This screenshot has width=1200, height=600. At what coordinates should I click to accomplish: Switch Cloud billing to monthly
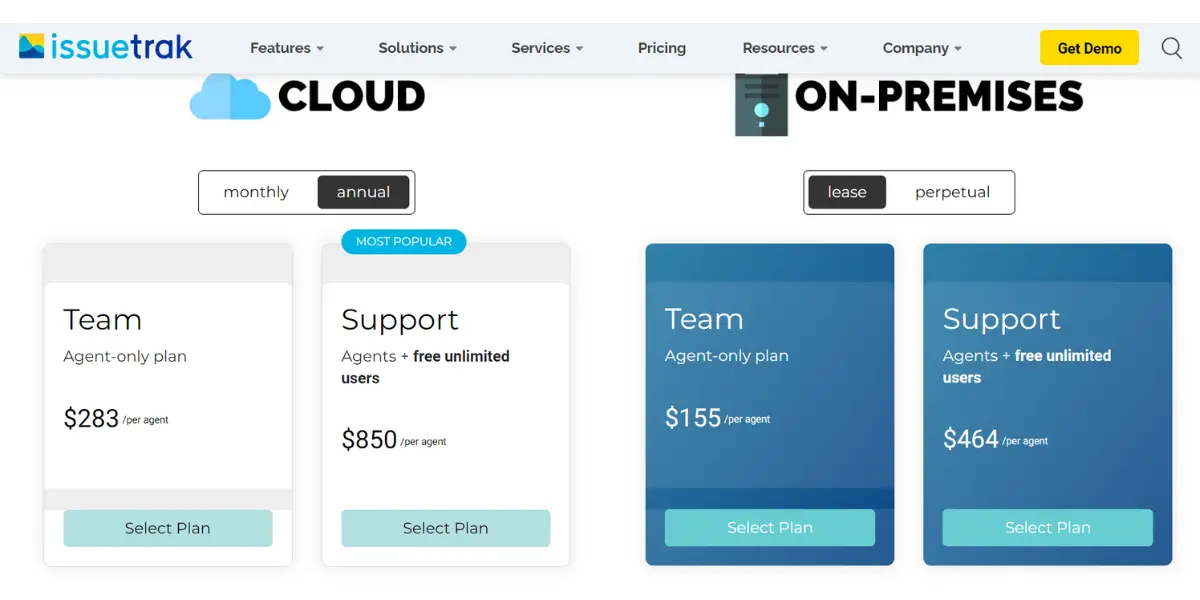click(256, 192)
